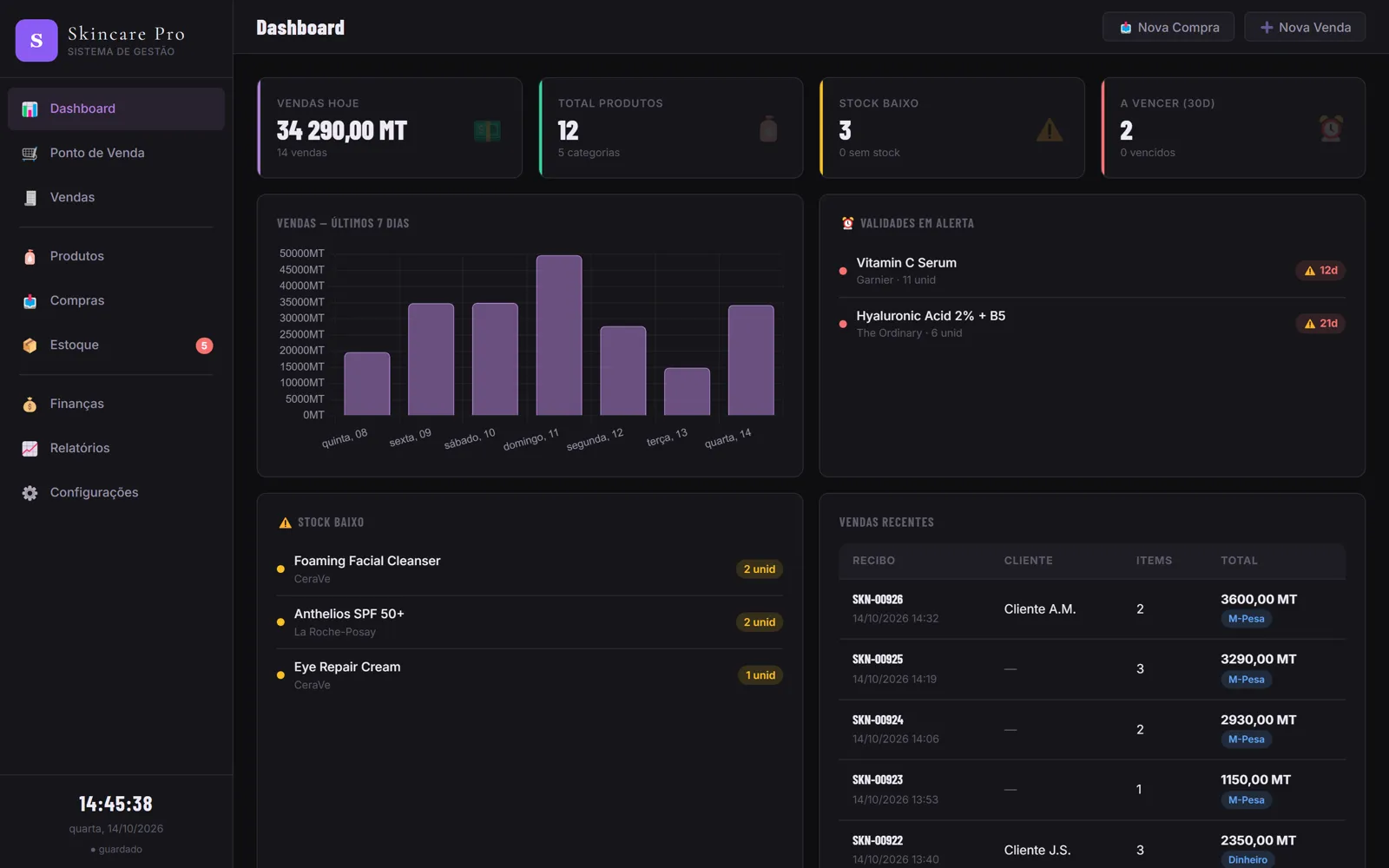Open the Ponto de Venda menu item
This screenshot has width=1389, height=868.
[116, 153]
